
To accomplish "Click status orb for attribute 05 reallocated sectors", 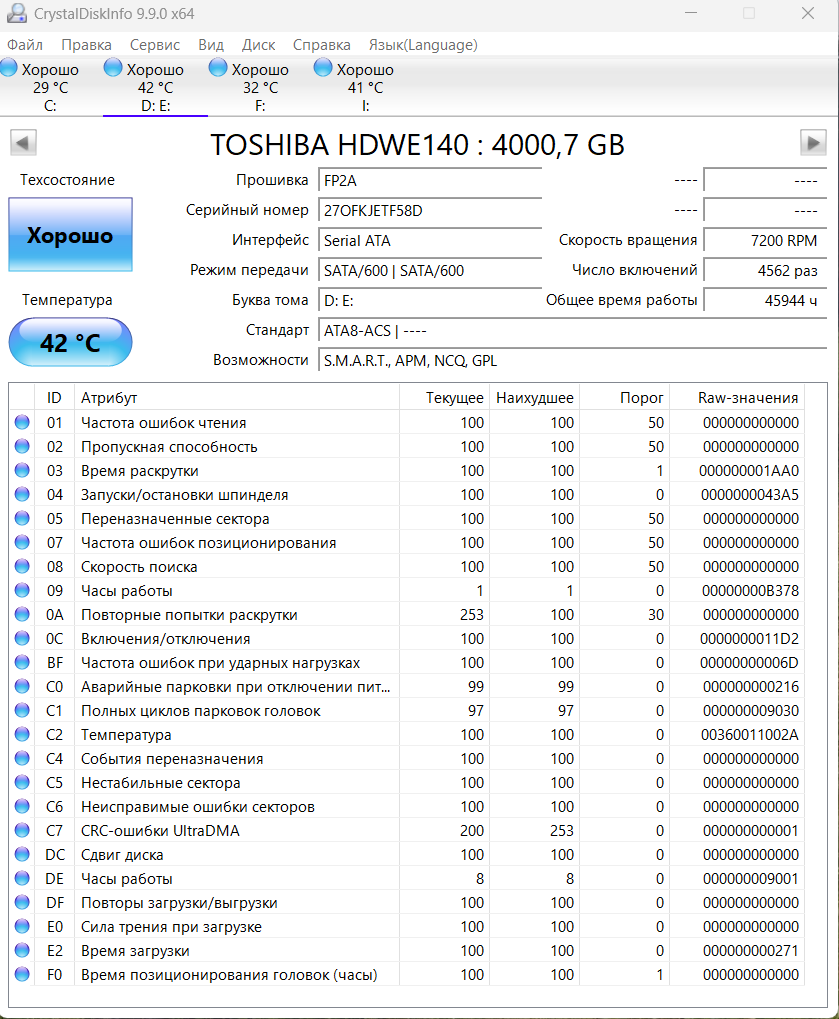I will (22, 519).
